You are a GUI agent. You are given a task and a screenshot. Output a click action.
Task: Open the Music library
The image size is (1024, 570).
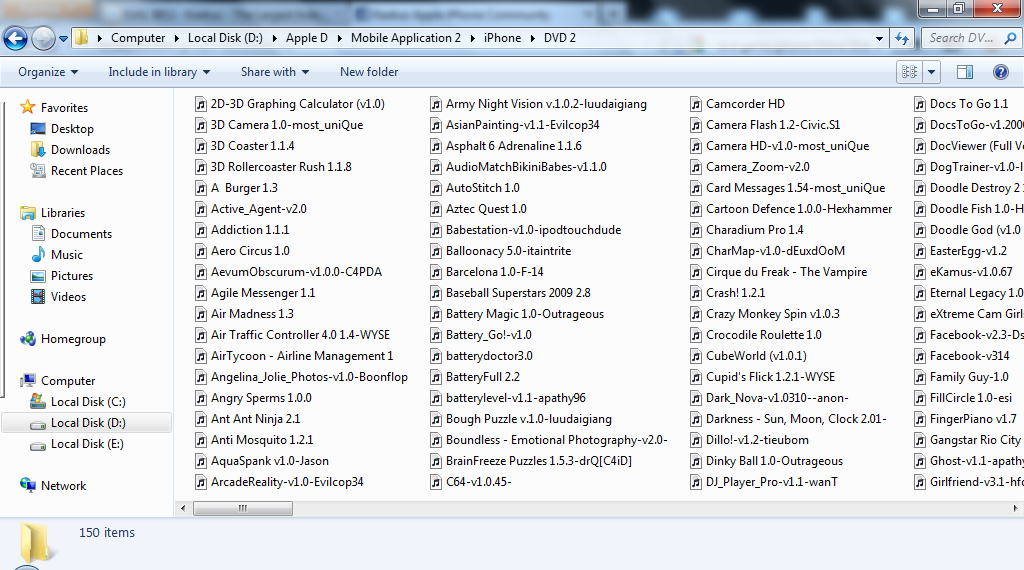pos(67,255)
